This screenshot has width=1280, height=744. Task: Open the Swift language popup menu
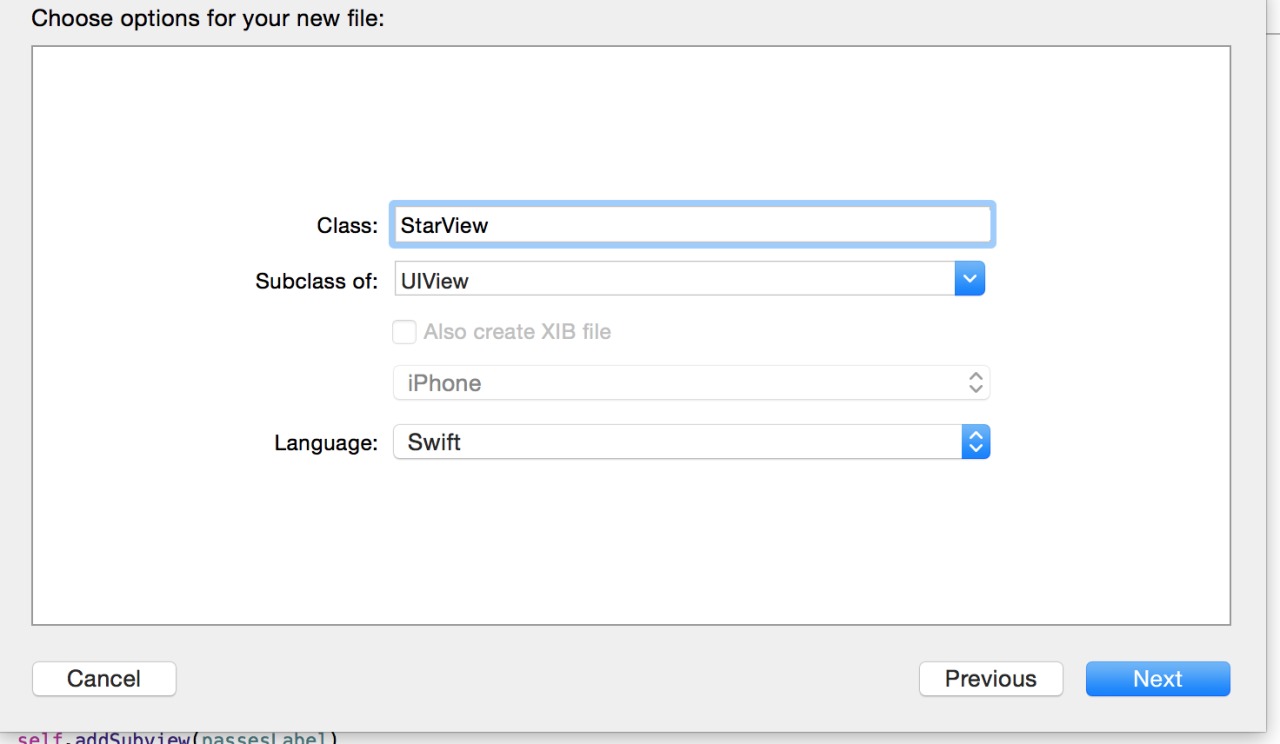680,442
